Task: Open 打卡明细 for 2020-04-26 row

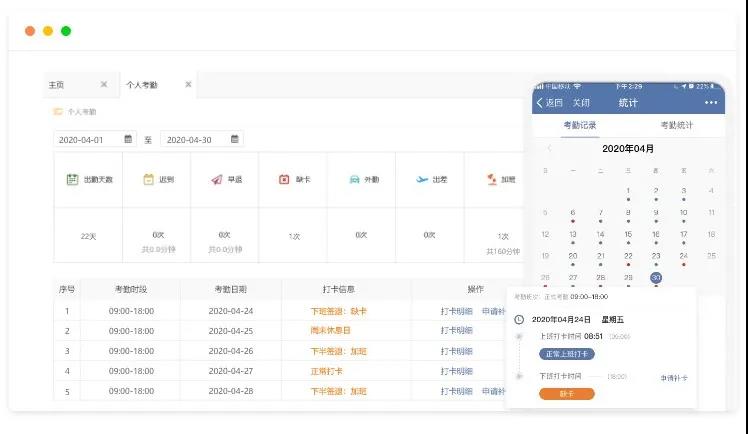Action: tap(457, 351)
